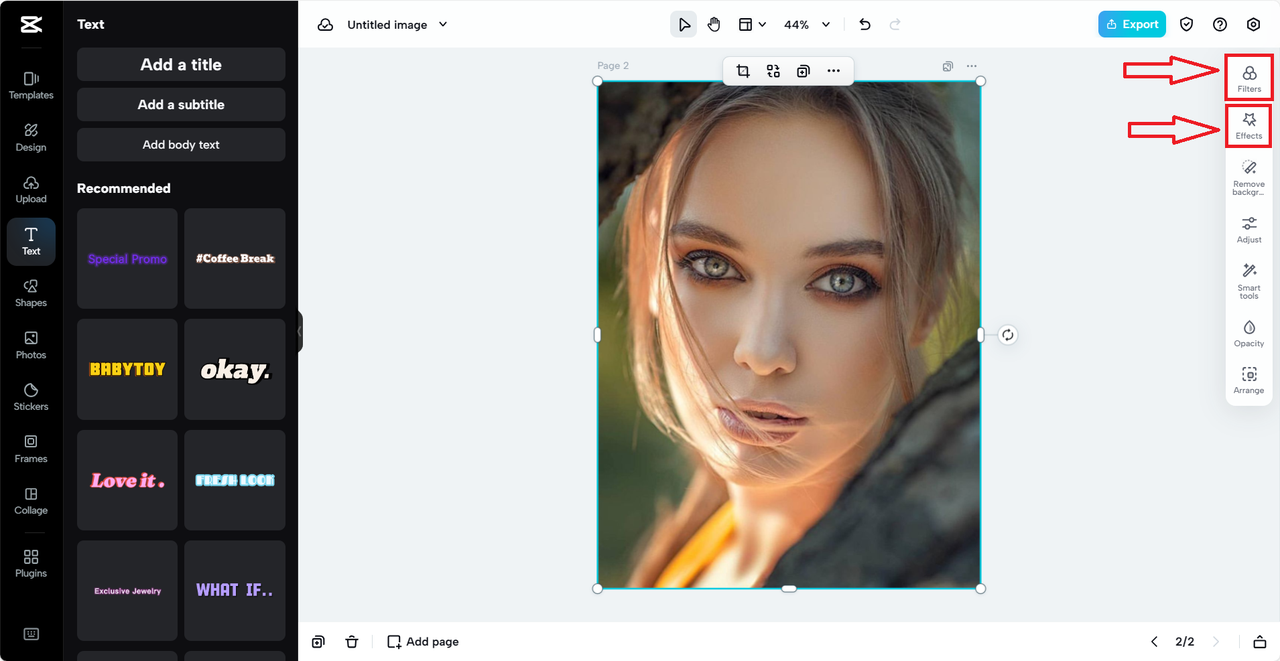Click the 2/2 page indicator
1280x661 pixels.
pos(1185,642)
